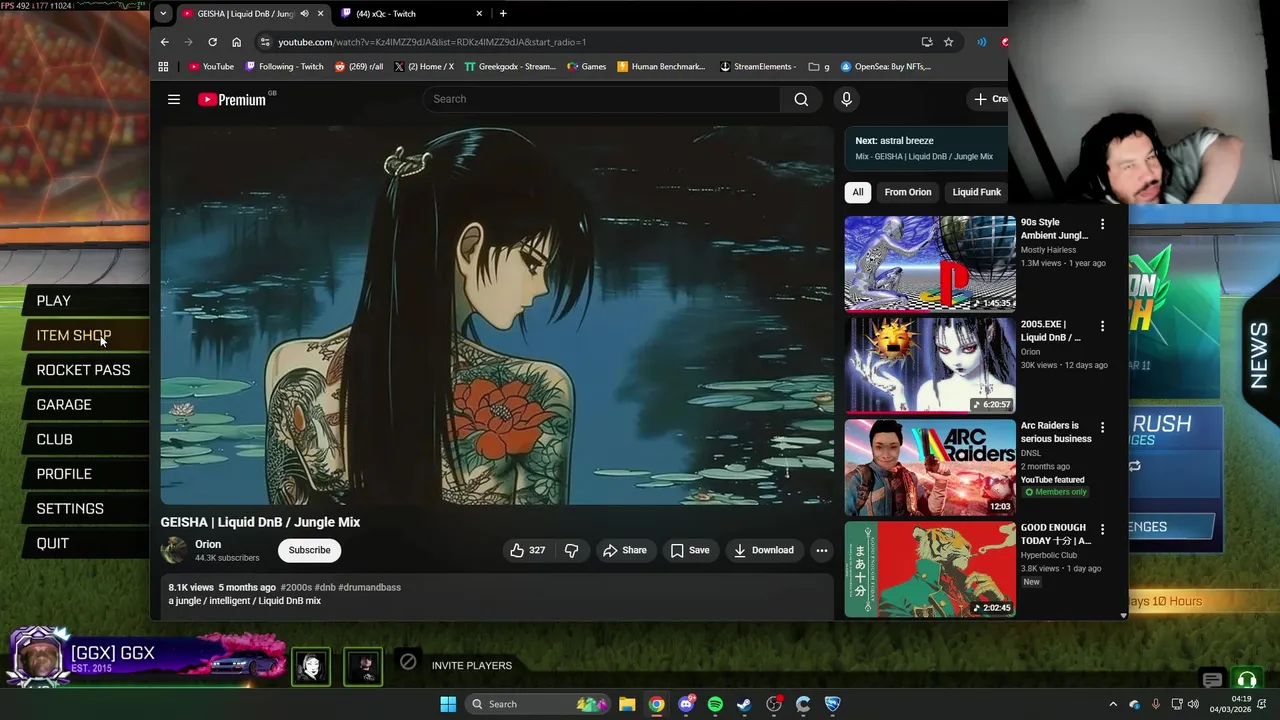Select the GEISHA Liquid DnB tab

pos(253,14)
